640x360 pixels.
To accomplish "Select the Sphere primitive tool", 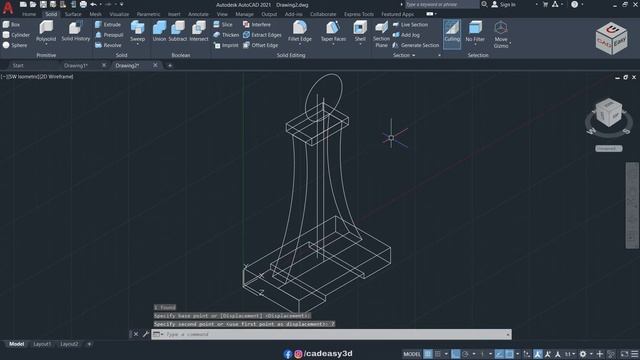I will 15,45.
